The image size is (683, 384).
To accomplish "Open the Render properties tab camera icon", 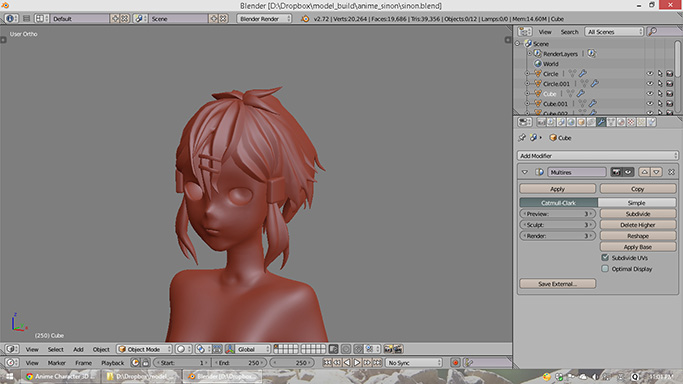I will (x=542, y=122).
